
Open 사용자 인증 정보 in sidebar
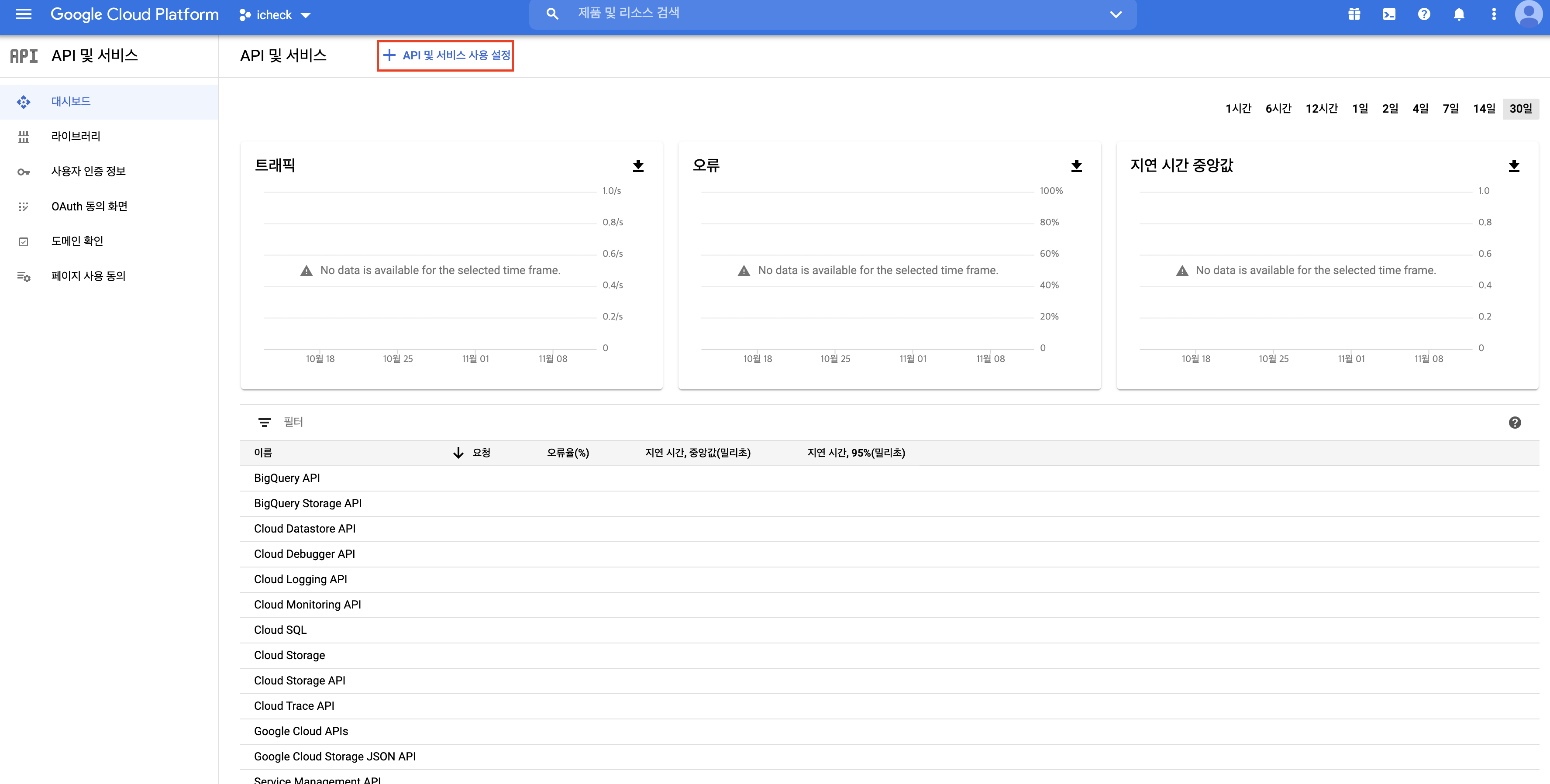coord(89,172)
